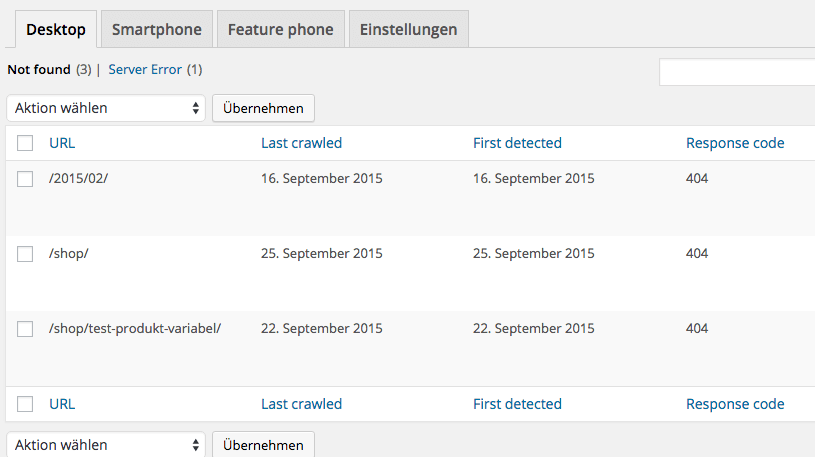Open the Einstellungen tab
Screen dimensions: 815x457
point(408,29)
